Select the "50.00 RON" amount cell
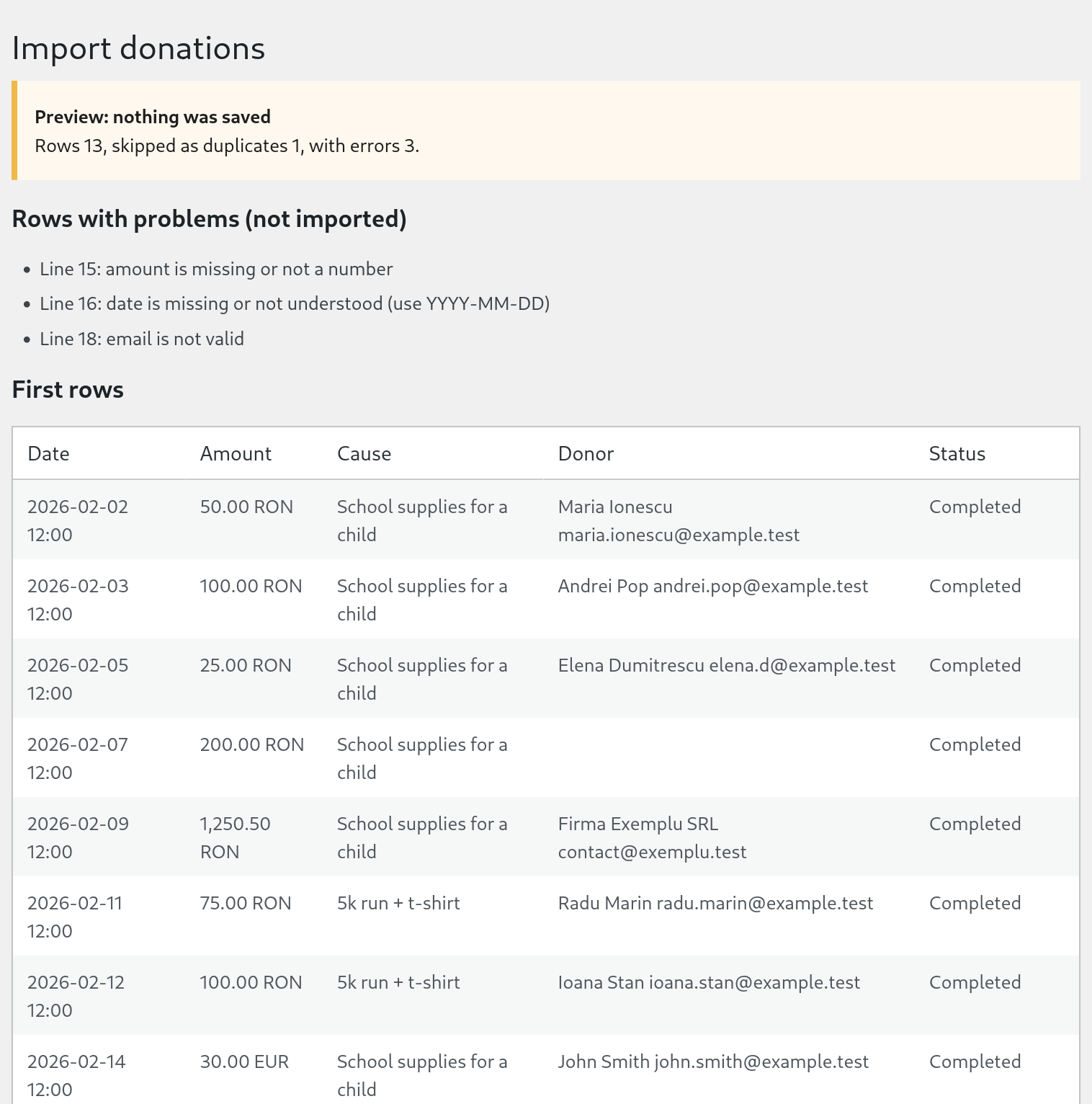Screen dimensions: 1092x1104 (254, 520)
